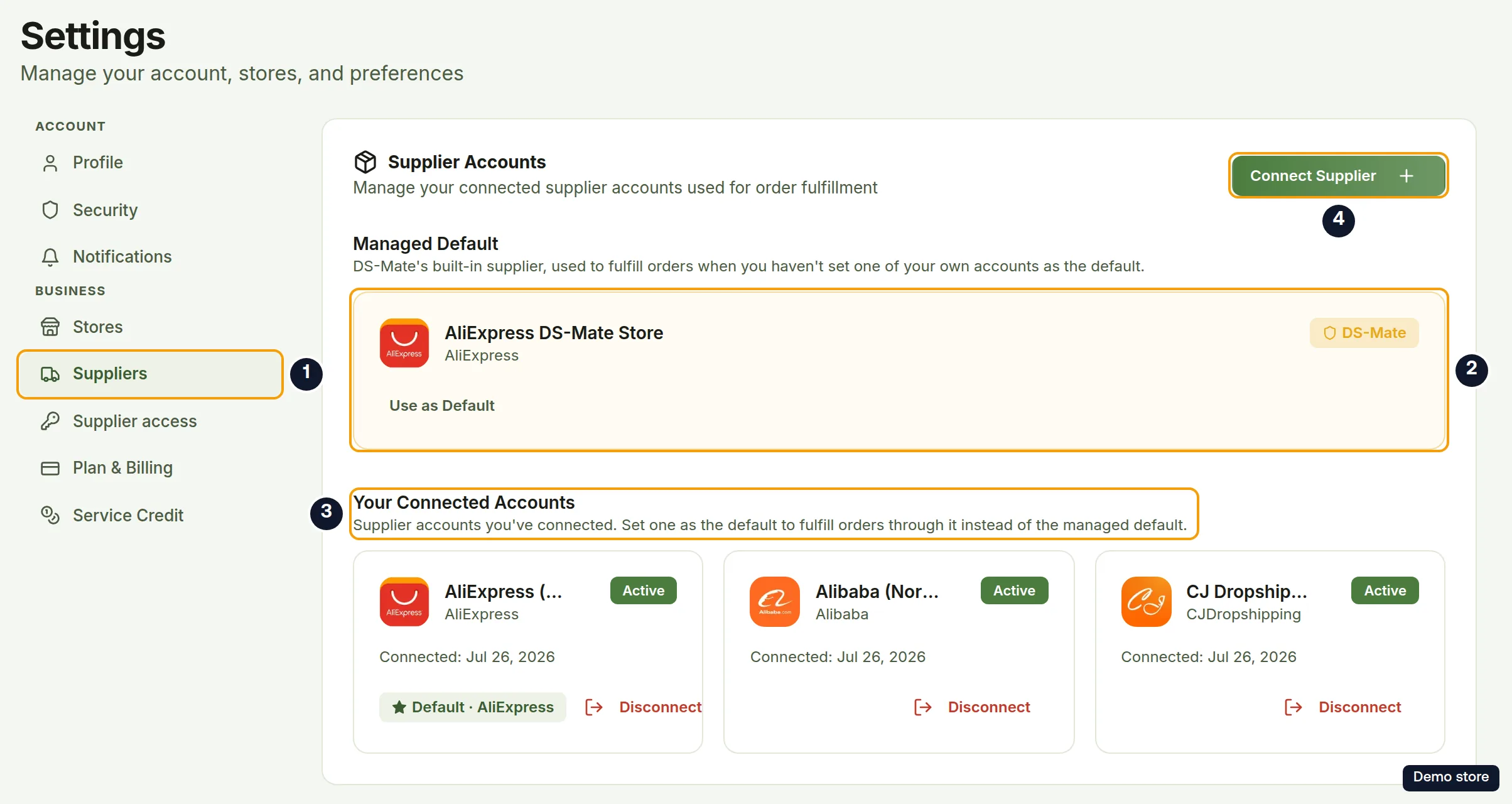
Task: Click the DS-Mate badge
Action: (x=1364, y=333)
